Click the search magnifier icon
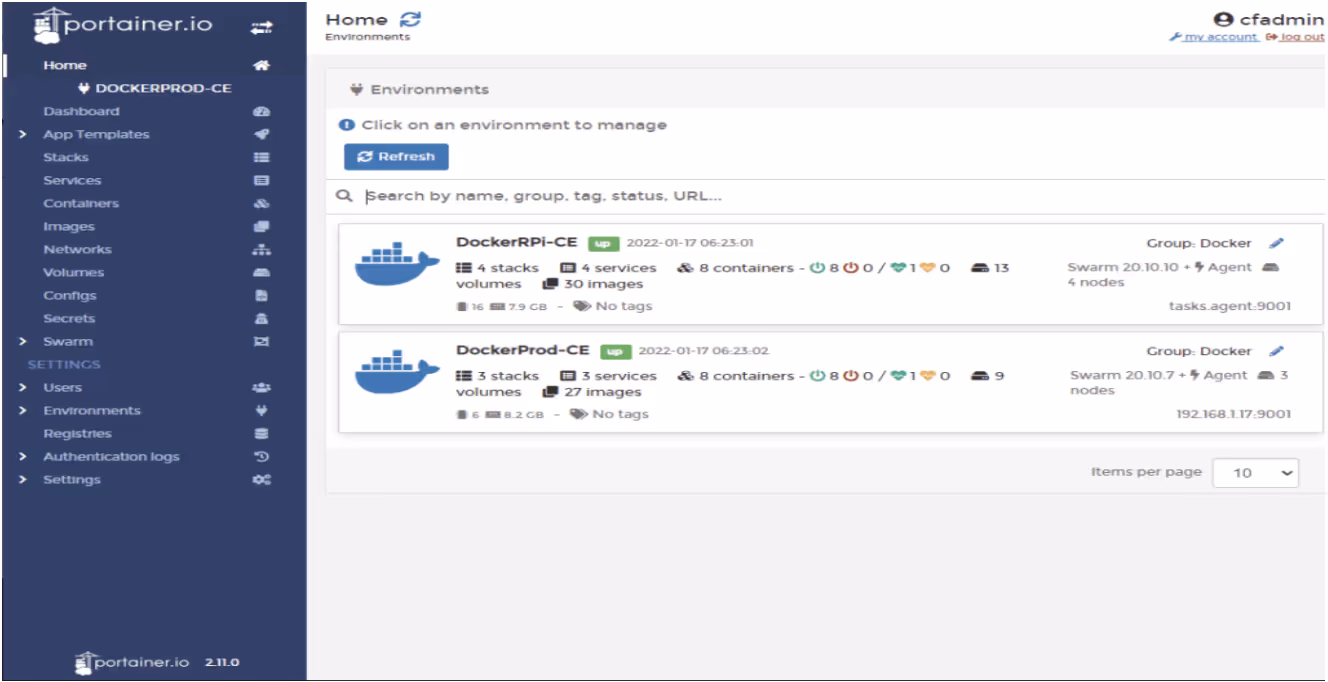The image size is (1328, 682). (x=344, y=196)
